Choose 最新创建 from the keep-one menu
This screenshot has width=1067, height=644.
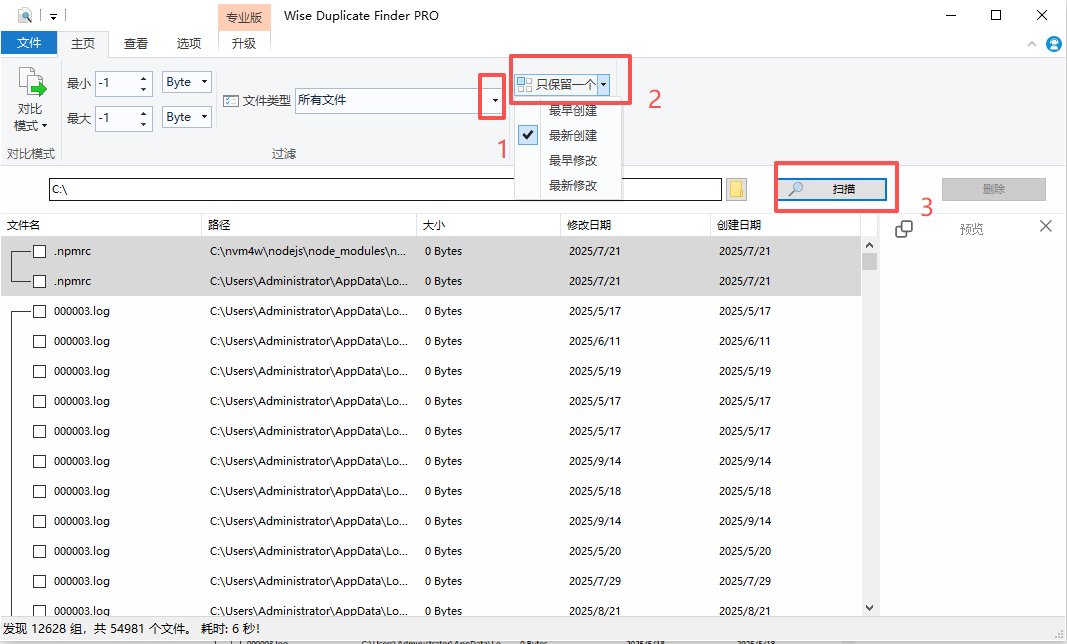[572, 135]
